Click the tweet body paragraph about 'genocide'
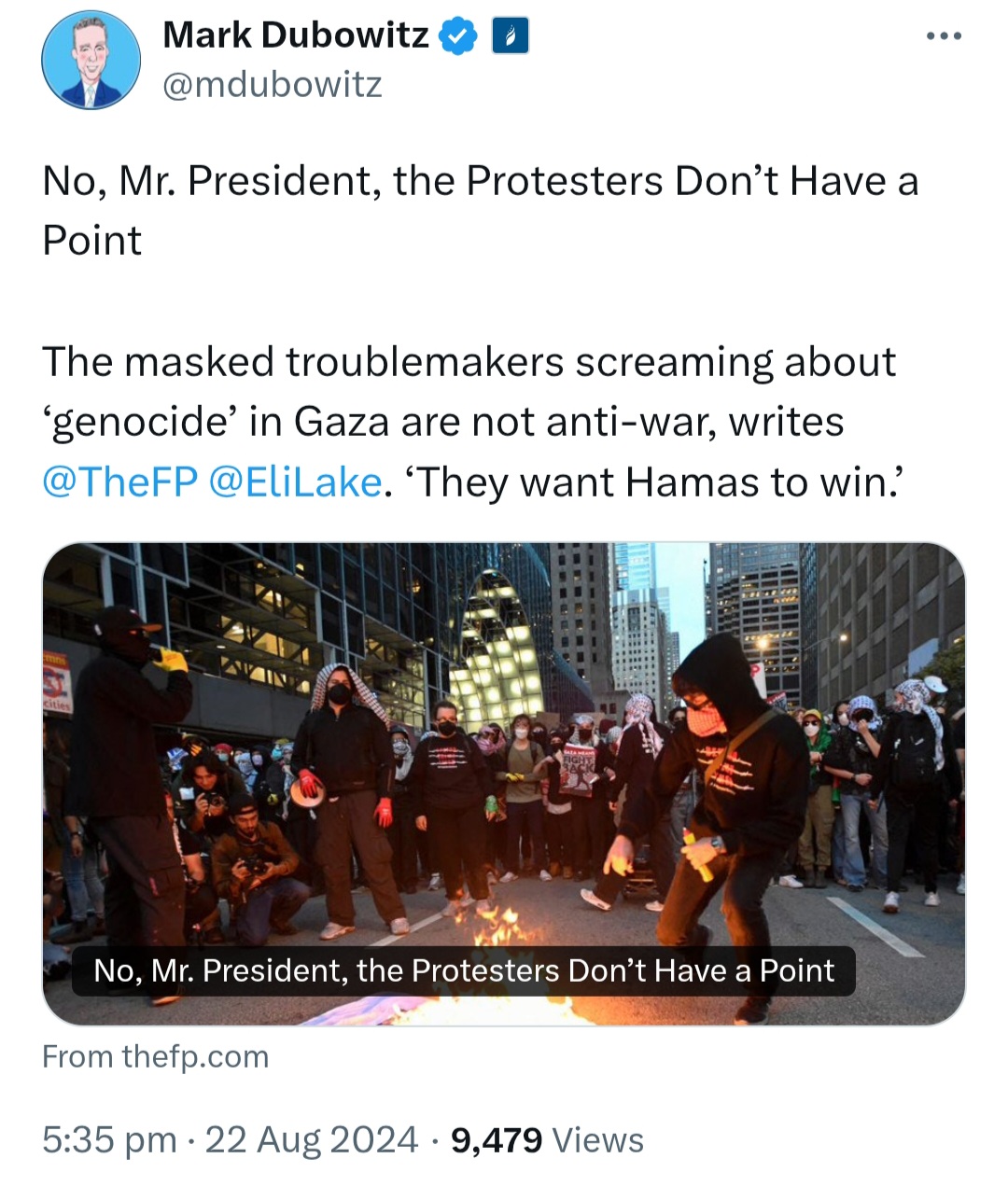 [469, 422]
